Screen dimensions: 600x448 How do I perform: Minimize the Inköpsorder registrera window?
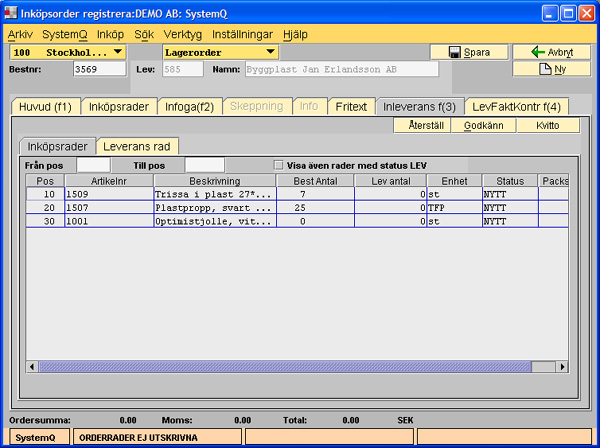[550, 14]
